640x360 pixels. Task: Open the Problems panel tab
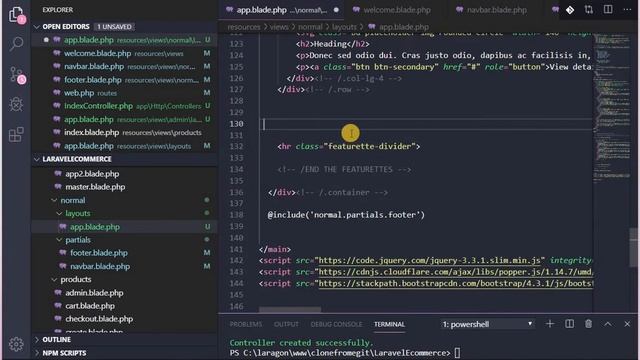pyautogui.click(x=246, y=324)
